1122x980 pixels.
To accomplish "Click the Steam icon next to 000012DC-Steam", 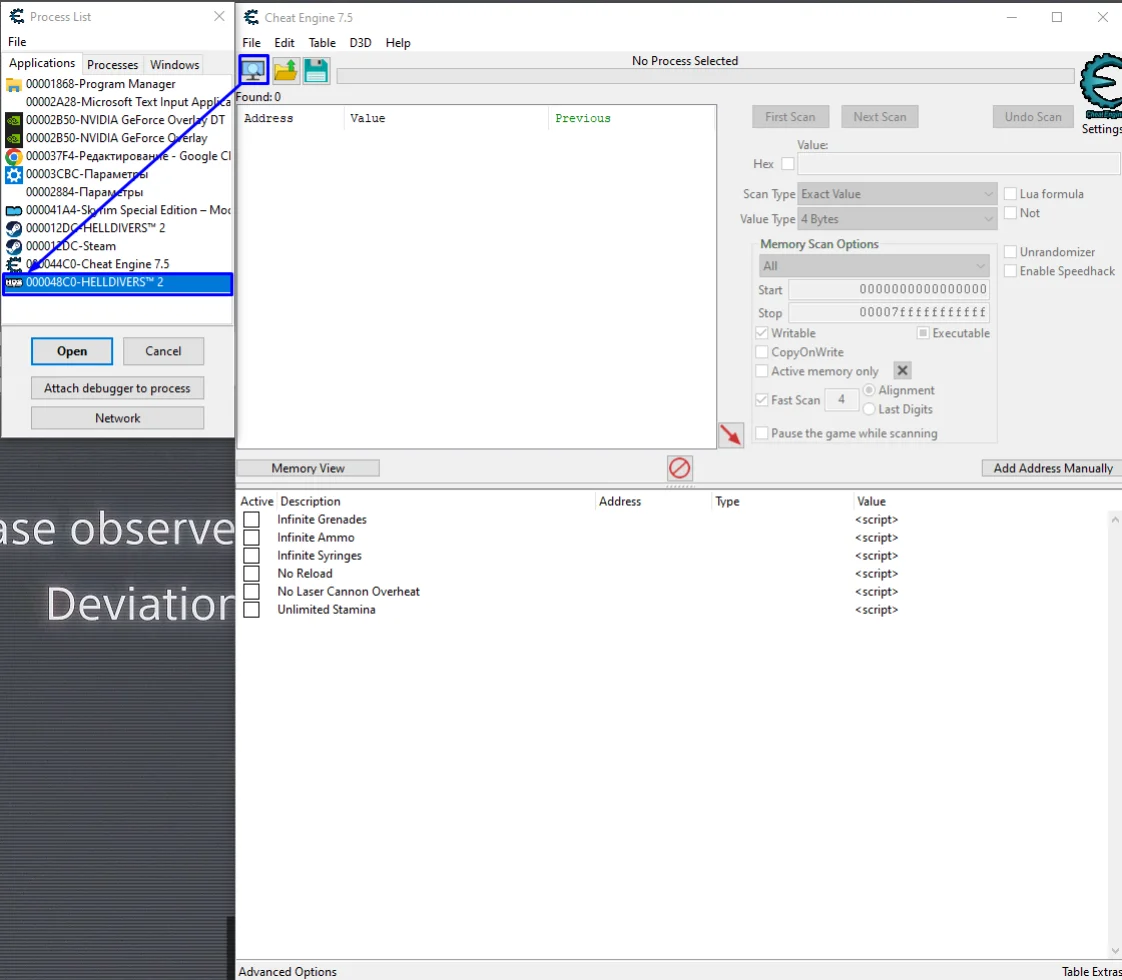I will (14, 246).
